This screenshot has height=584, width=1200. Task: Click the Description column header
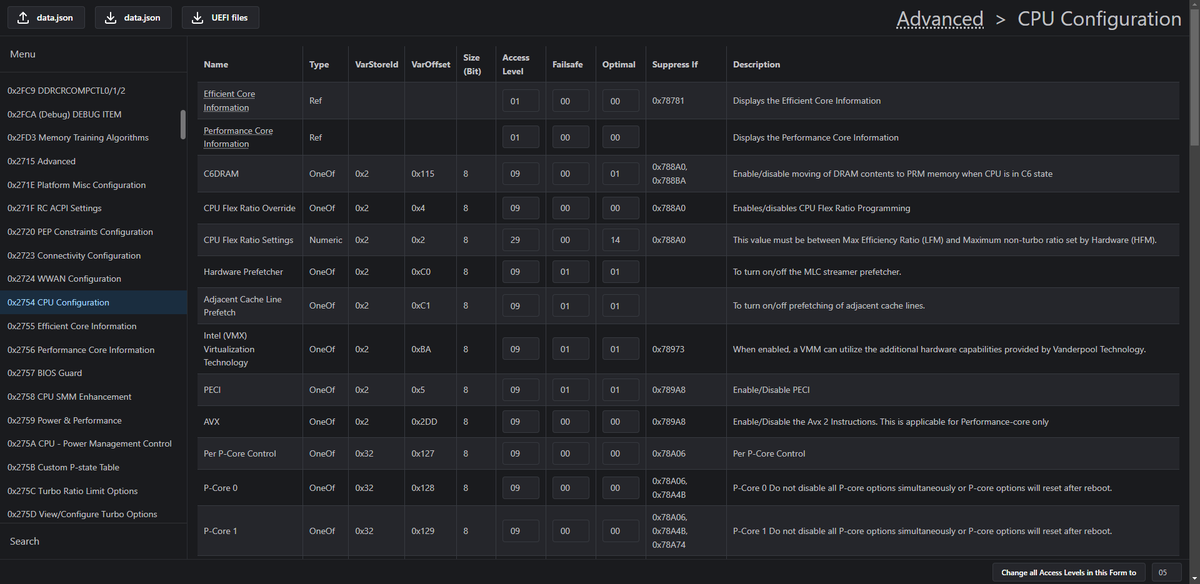757,65
